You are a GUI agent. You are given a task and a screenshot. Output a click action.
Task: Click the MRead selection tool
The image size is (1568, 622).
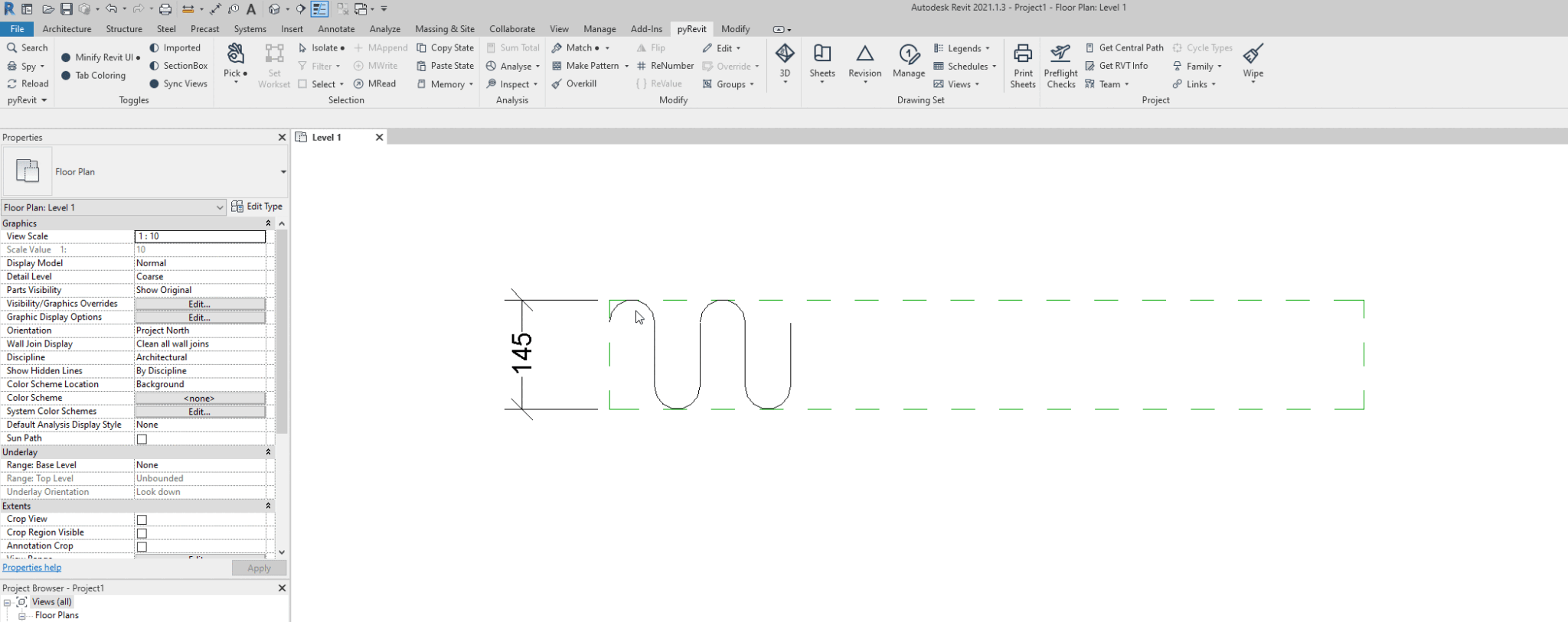point(374,83)
